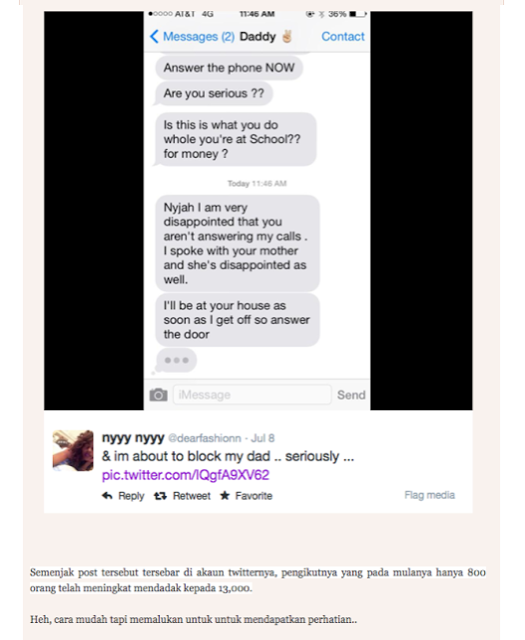This screenshot has height=640, width=525.
Task: Click Flag media link
Action: tap(429, 495)
